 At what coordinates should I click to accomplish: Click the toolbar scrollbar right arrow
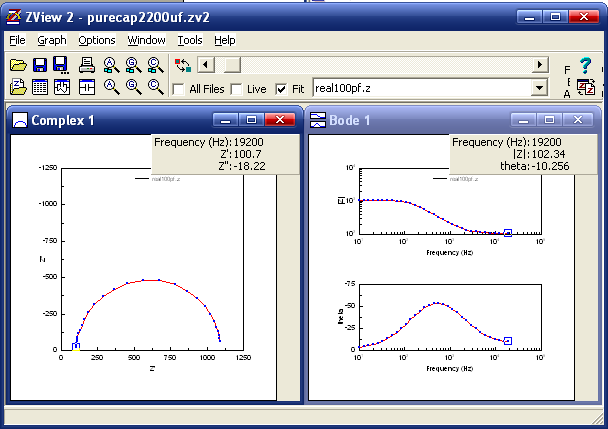tap(540, 65)
